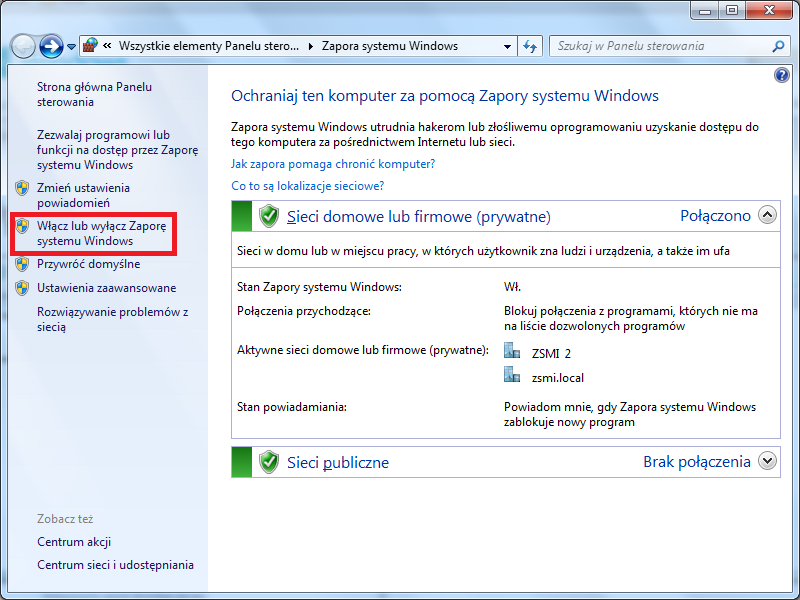The height and width of the screenshot is (600, 800).
Task: Click 'Wł.' firewall state value
Action: [x=512, y=287]
